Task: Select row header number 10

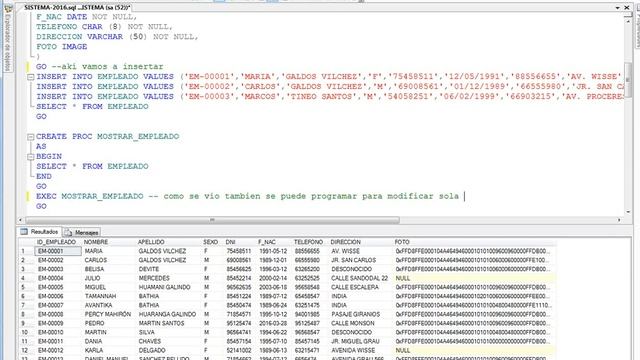Action: [x=26, y=332]
